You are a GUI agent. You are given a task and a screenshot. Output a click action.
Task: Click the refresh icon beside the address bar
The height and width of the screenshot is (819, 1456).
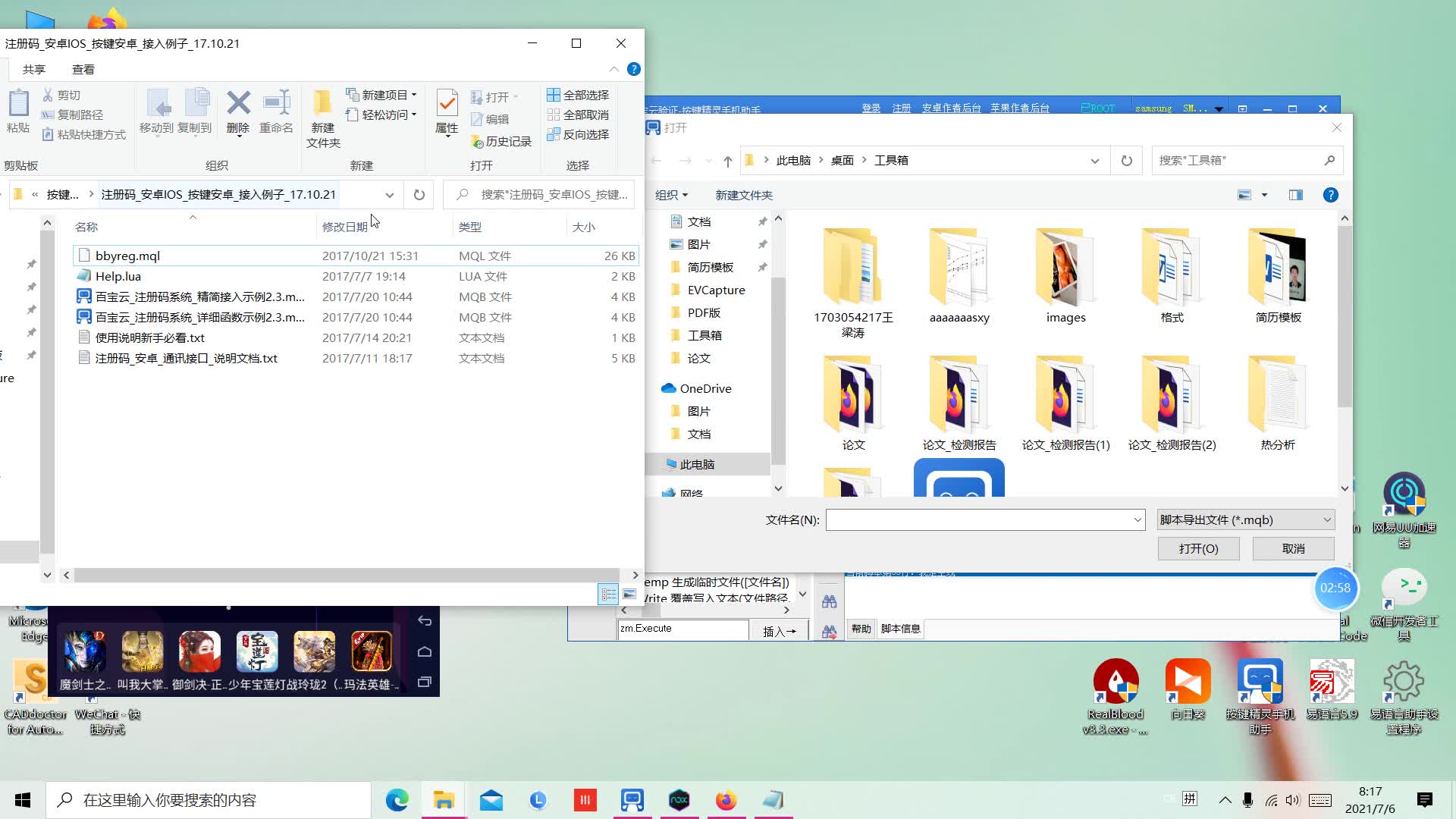1126,160
